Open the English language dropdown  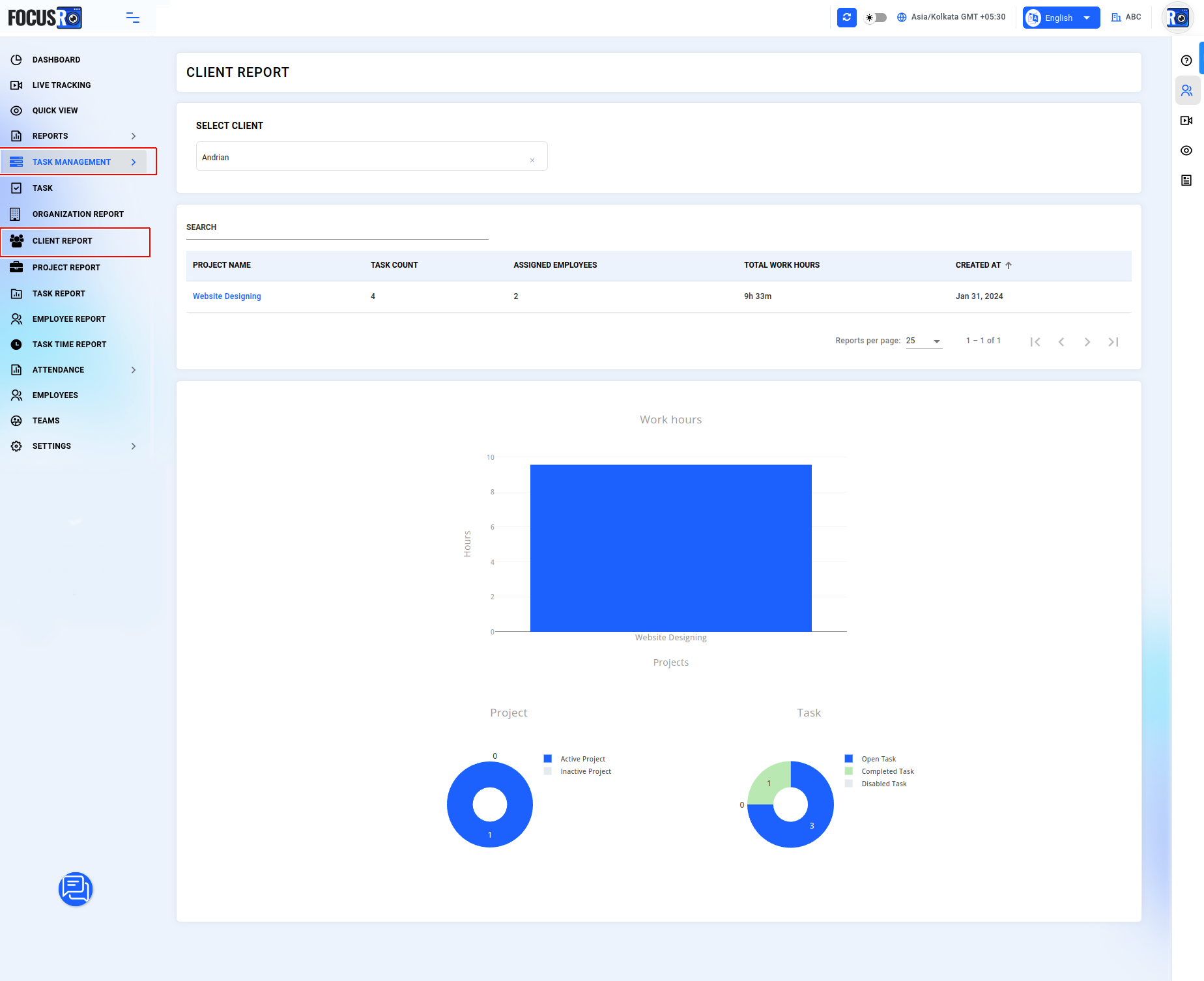1061,18
